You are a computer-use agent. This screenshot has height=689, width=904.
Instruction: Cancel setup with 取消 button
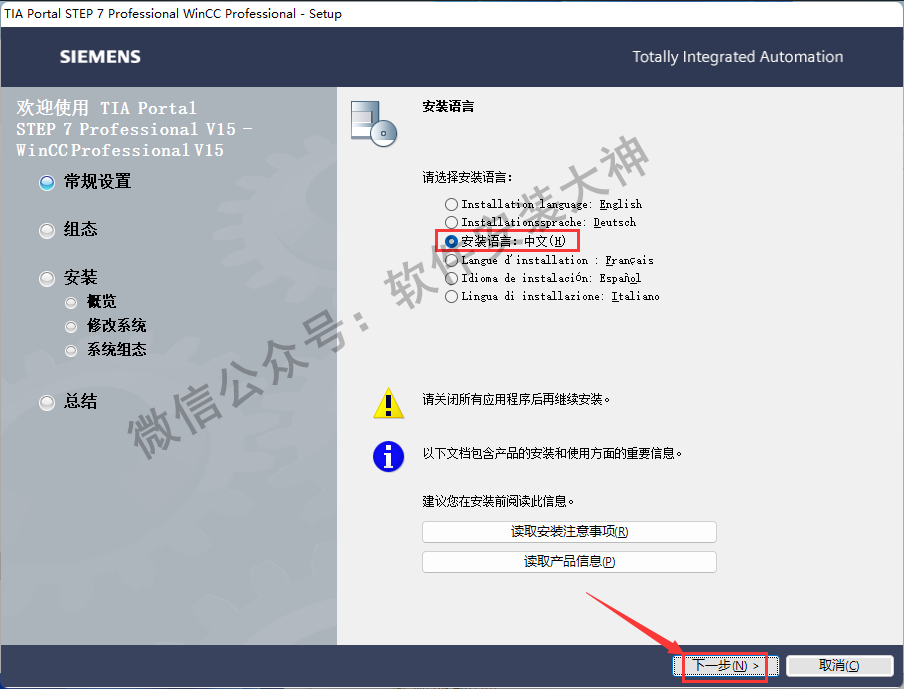click(x=839, y=666)
